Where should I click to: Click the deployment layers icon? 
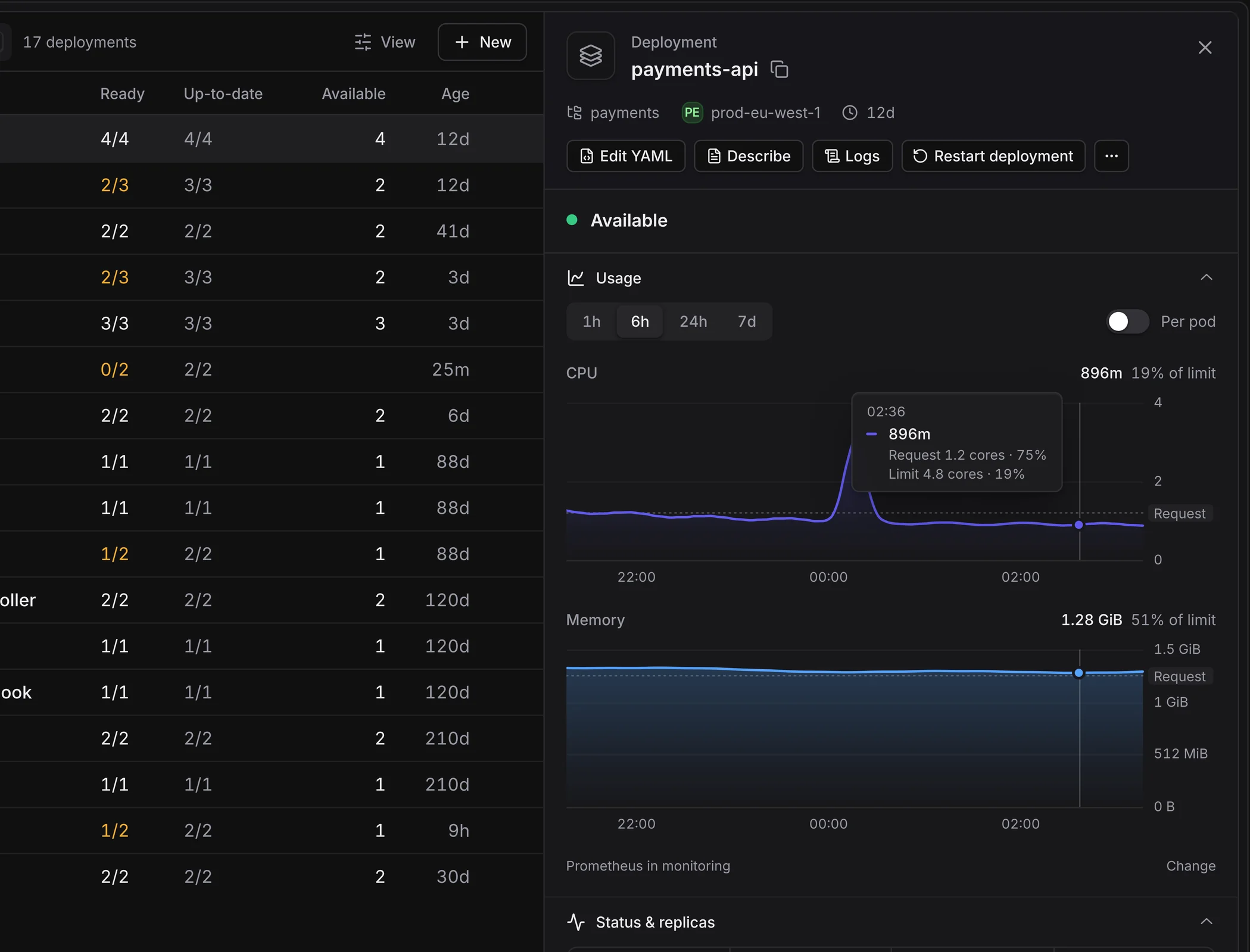[x=590, y=55]
